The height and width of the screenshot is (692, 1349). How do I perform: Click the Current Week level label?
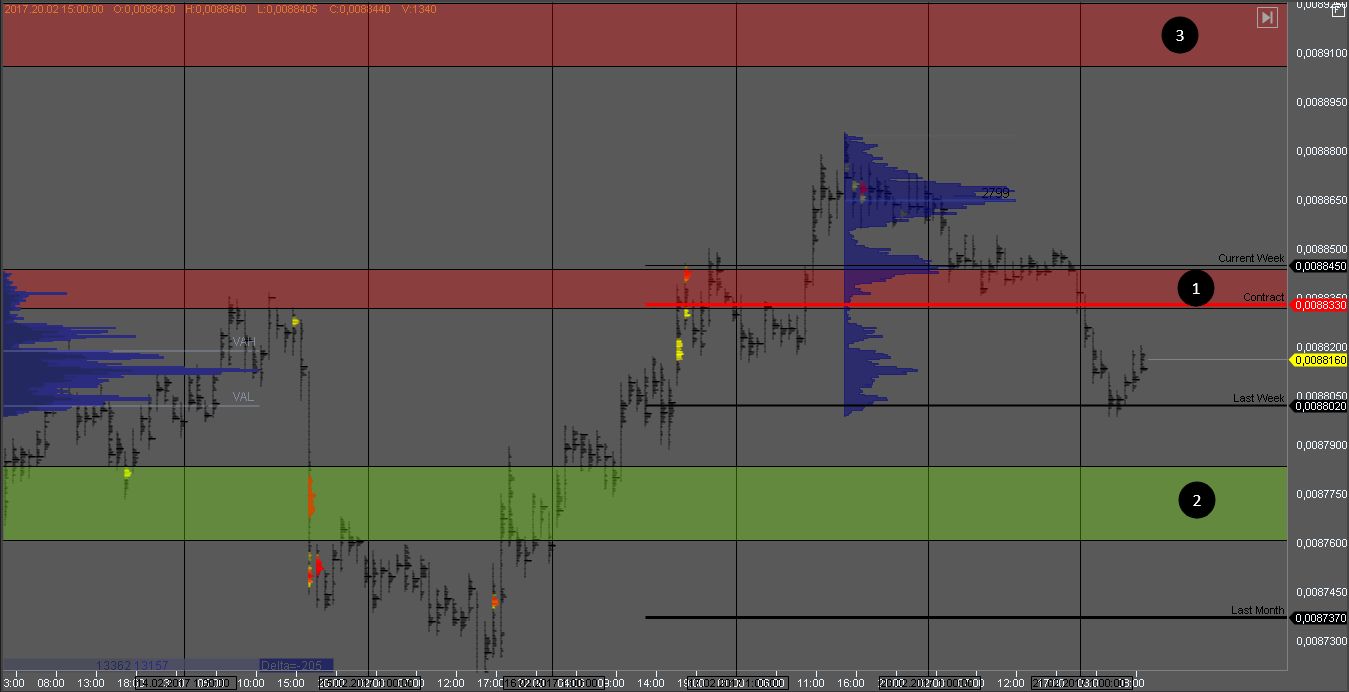[x=1250, y=258]
